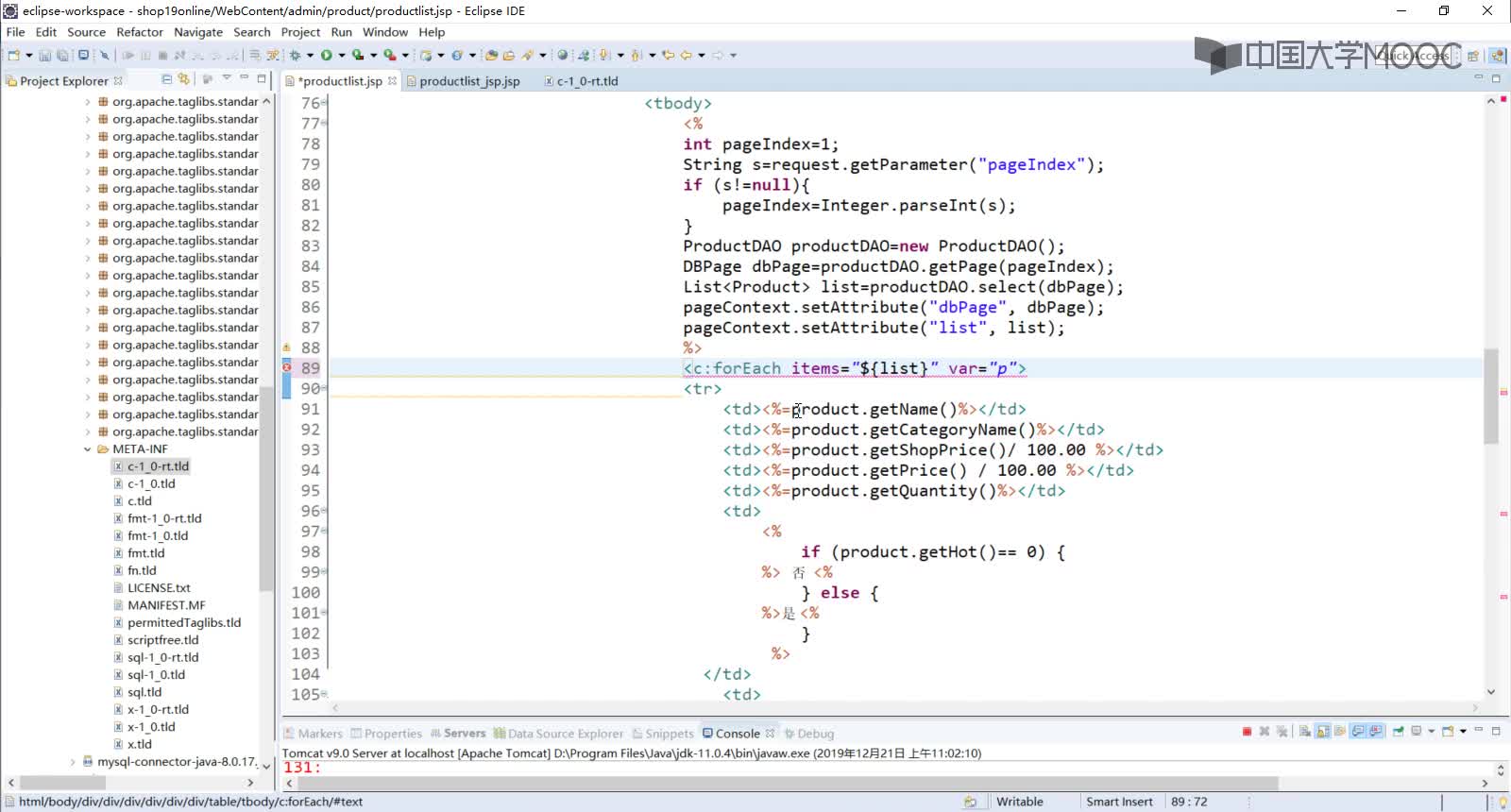Click the External Tools run icon

389,55
